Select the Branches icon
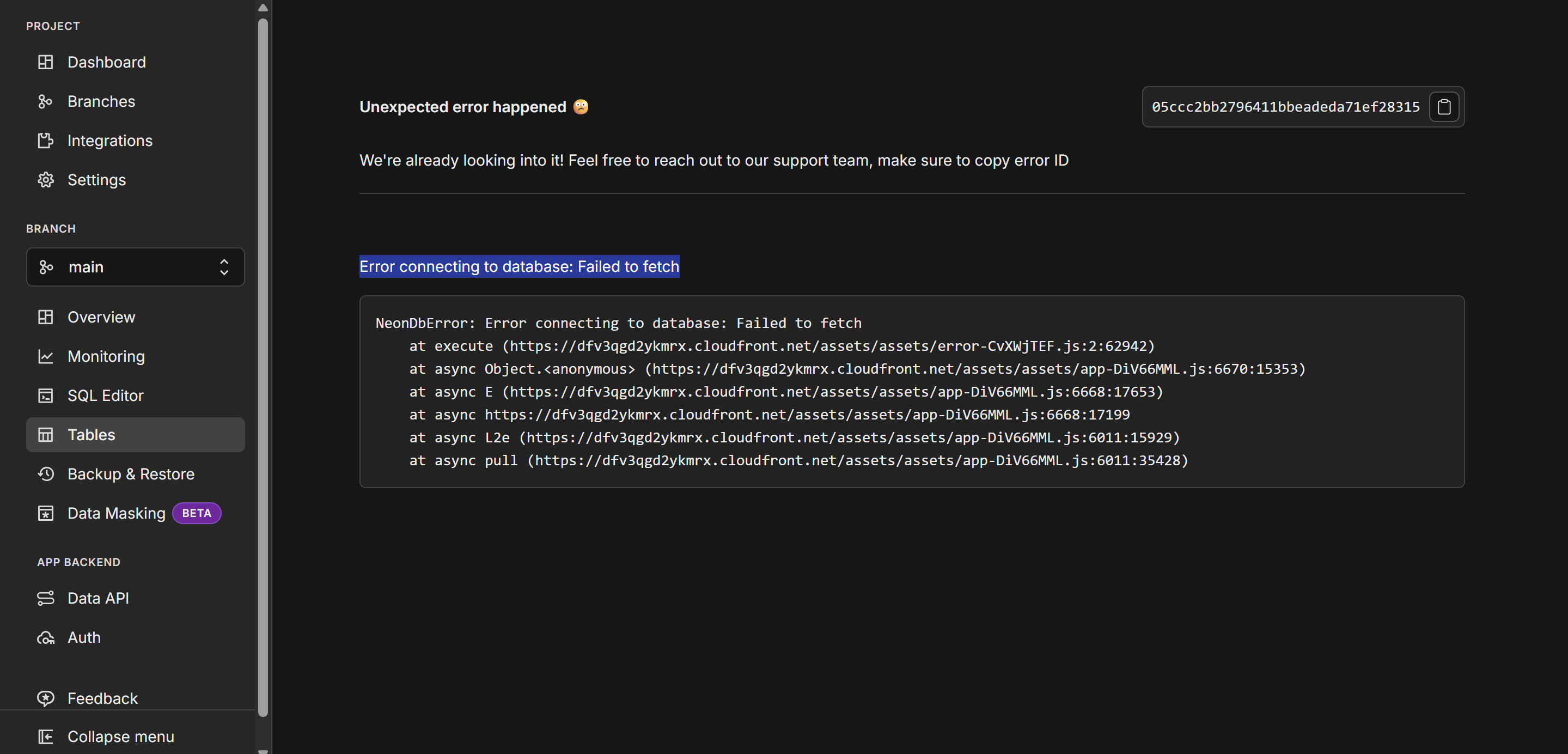The image size is (1568, 754). click(x=46, y=101)
